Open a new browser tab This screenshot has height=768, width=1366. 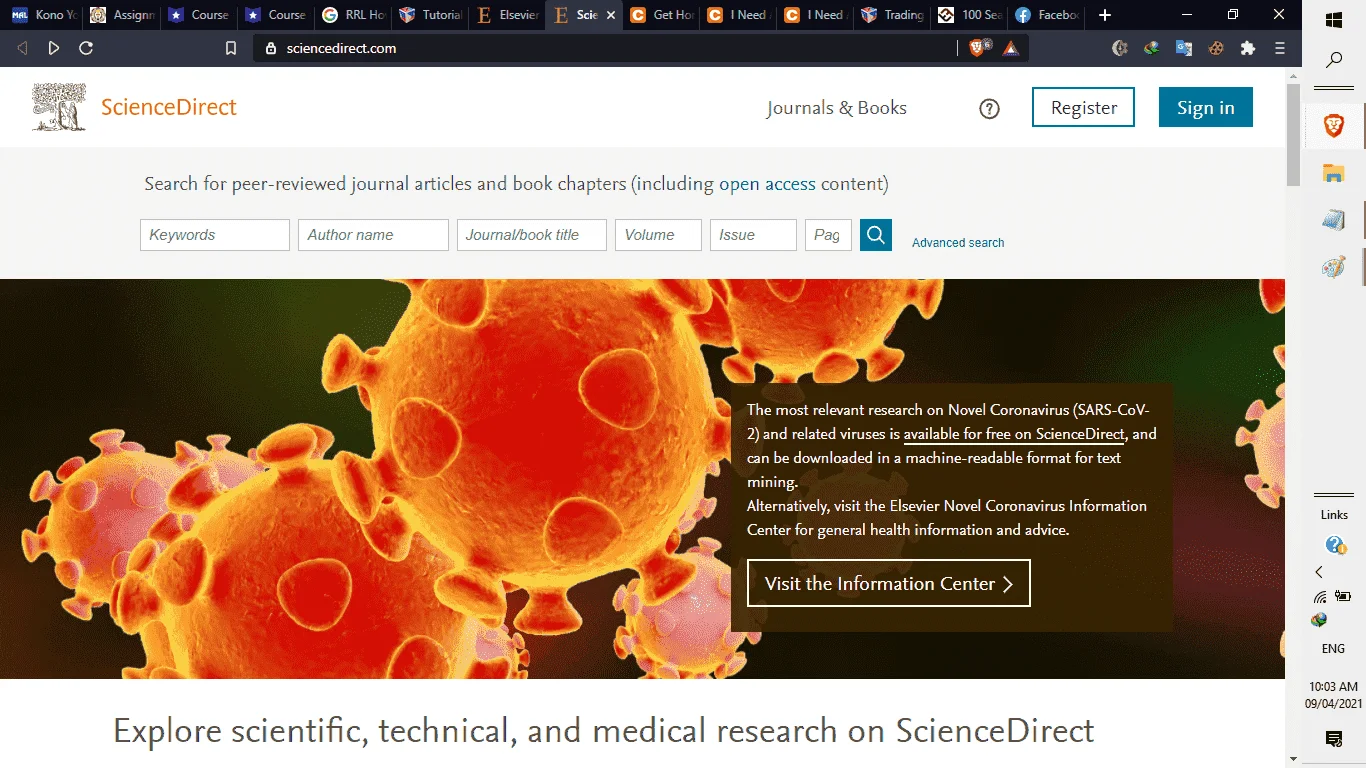coord(1104,15)
